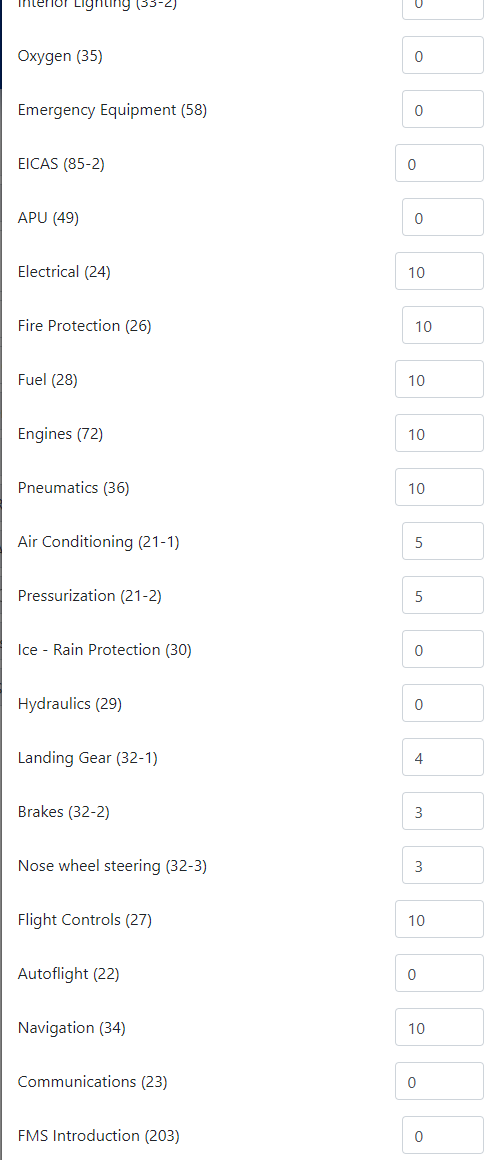
Task: Click the Pressurization (21-2) input box
Action: click(442, 596)
